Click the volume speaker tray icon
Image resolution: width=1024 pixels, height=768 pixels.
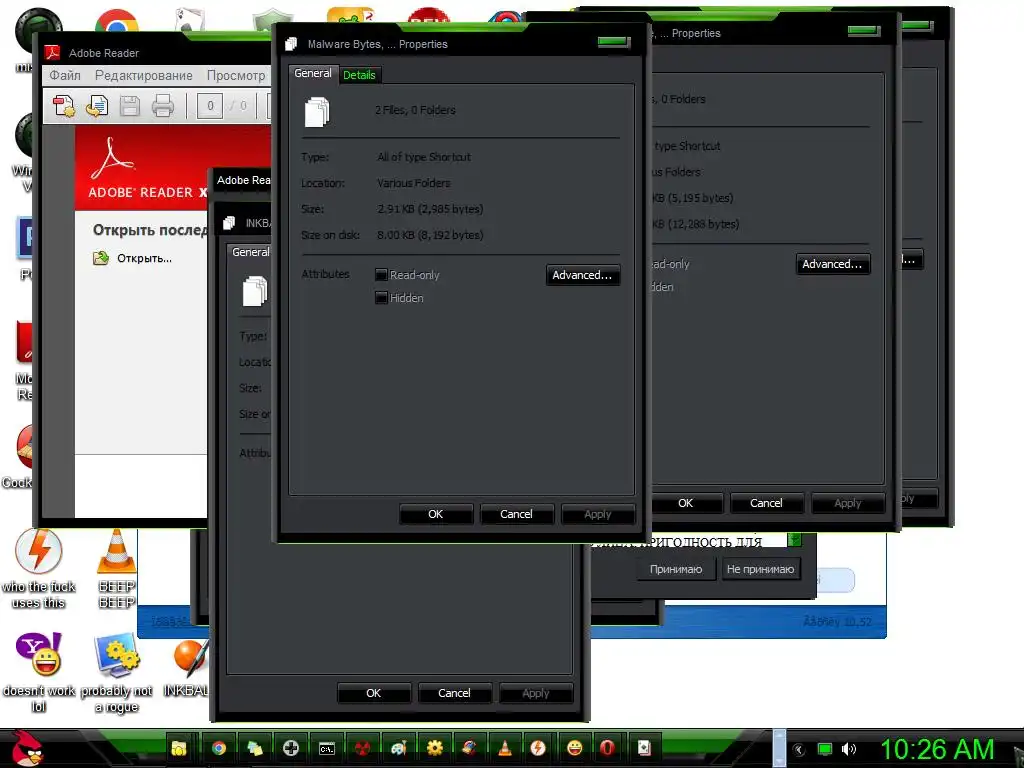coord(849,749)
